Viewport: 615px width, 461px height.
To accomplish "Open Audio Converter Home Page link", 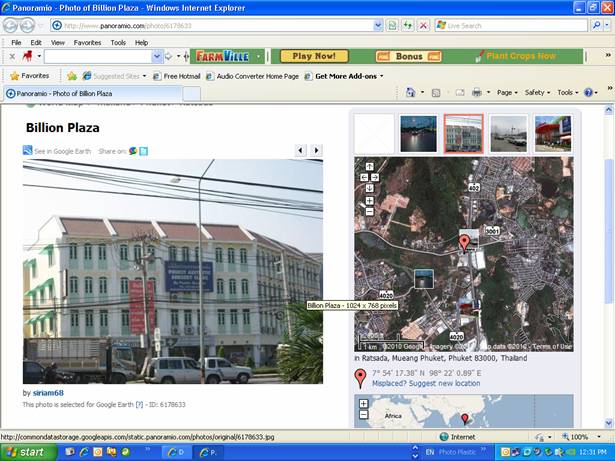I will click(x=253, y=76).
